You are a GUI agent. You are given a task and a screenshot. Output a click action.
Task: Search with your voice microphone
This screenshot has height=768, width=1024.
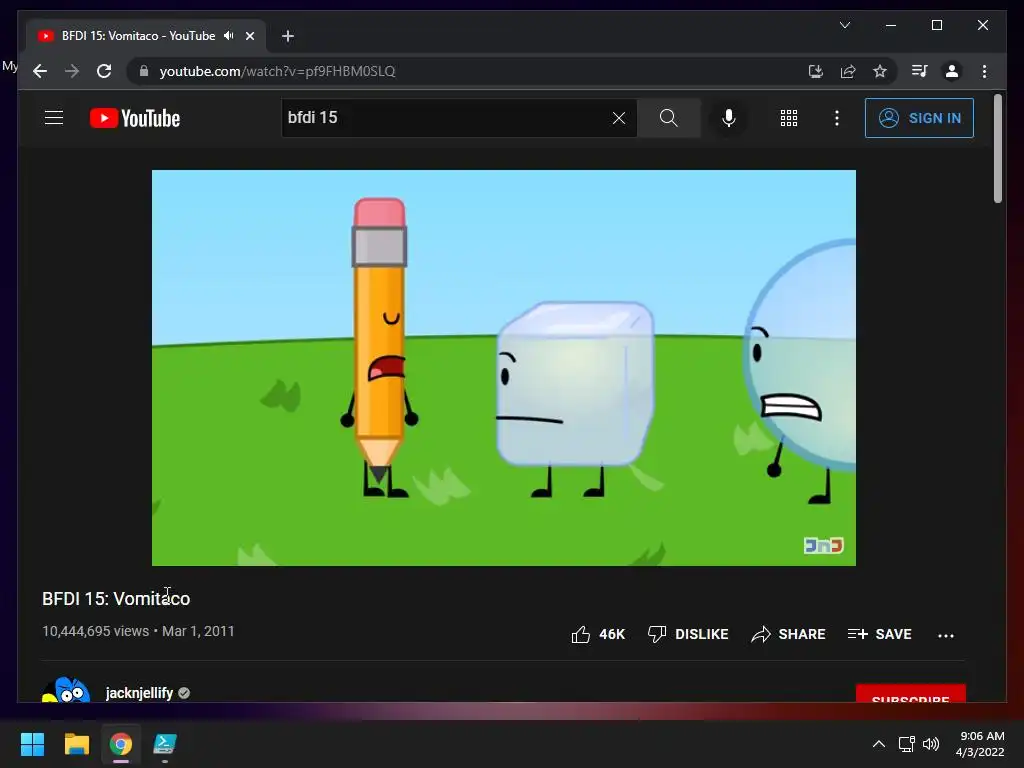[x=729, y=118]
